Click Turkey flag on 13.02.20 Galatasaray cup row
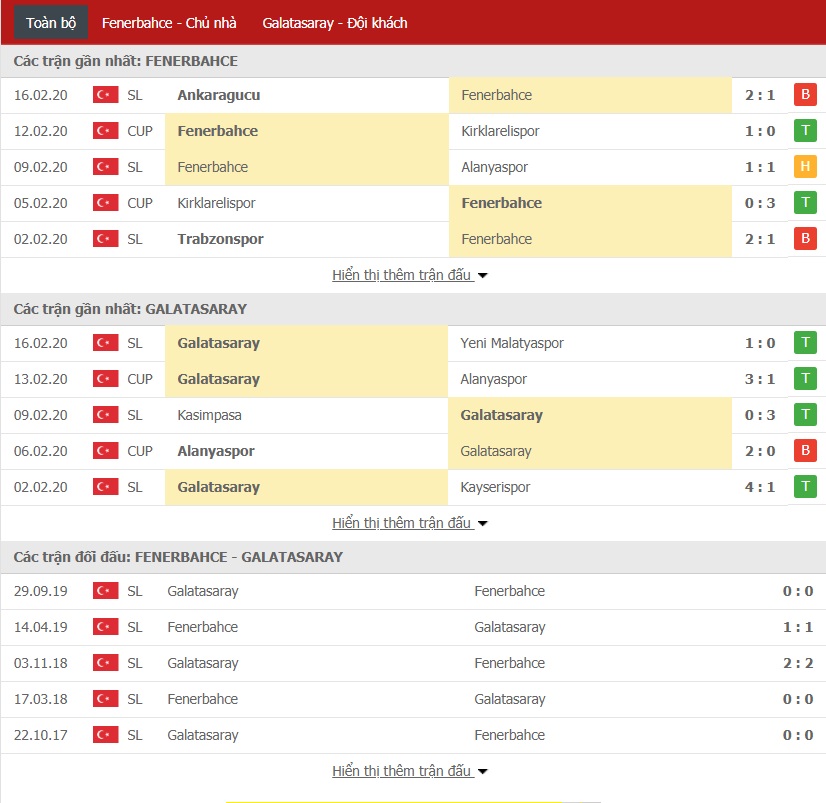826x803 pixels. click(105, 379)
